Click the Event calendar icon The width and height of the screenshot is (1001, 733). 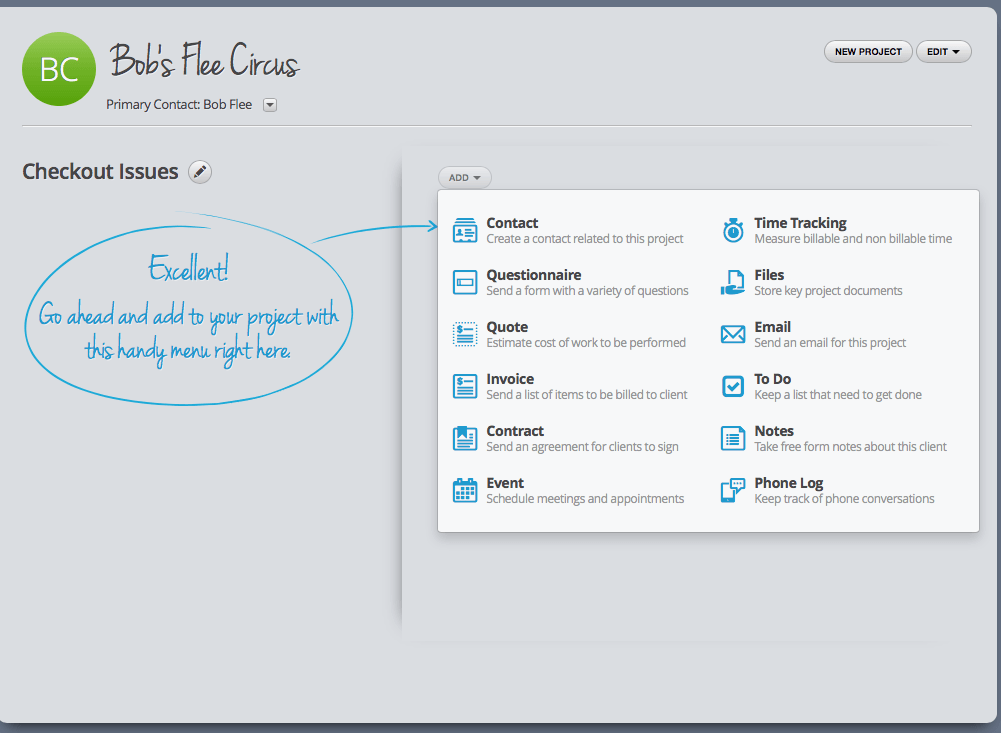pyautogui.click(x=464, y=490)
